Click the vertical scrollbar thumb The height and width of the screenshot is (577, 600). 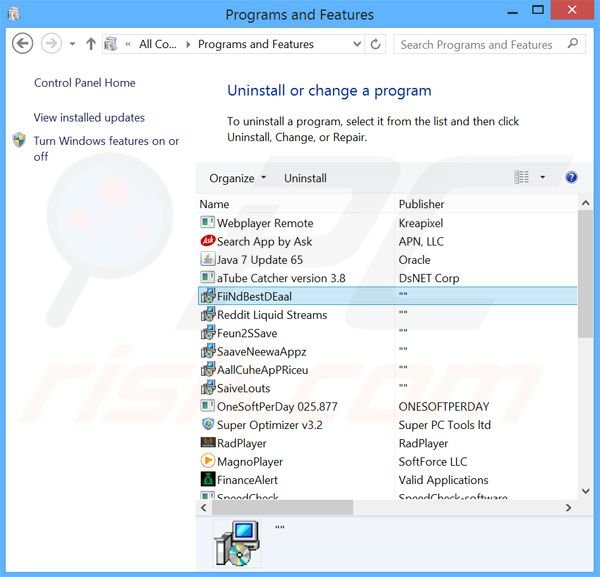[x=585, y=274]
